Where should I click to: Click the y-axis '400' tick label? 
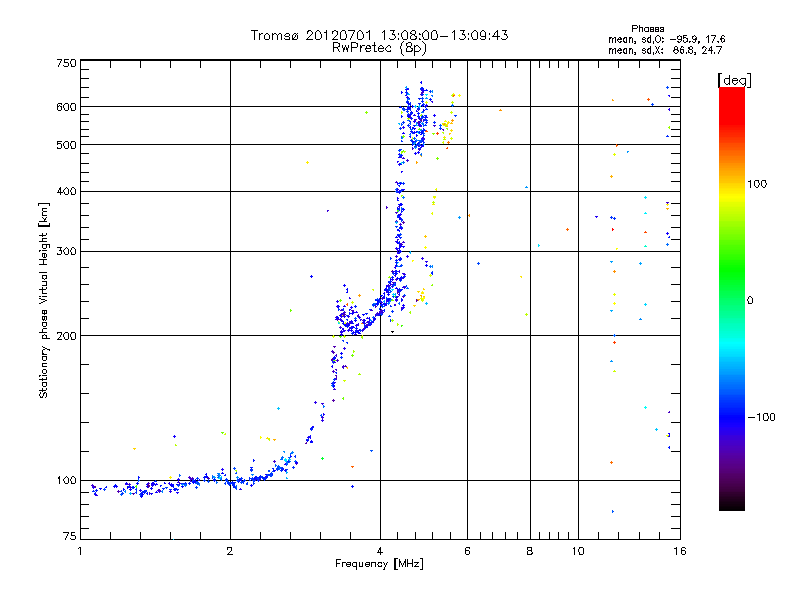(66, 191)
